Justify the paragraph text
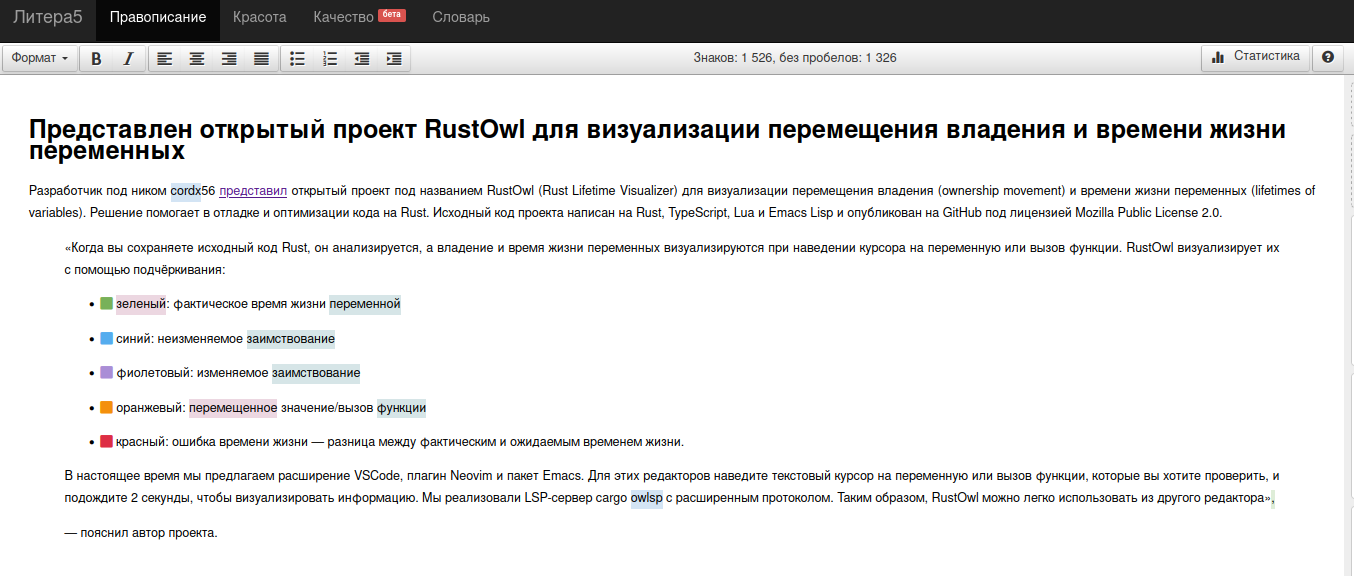The width and height of the screenshot is (1354, 576). [260, 58]
